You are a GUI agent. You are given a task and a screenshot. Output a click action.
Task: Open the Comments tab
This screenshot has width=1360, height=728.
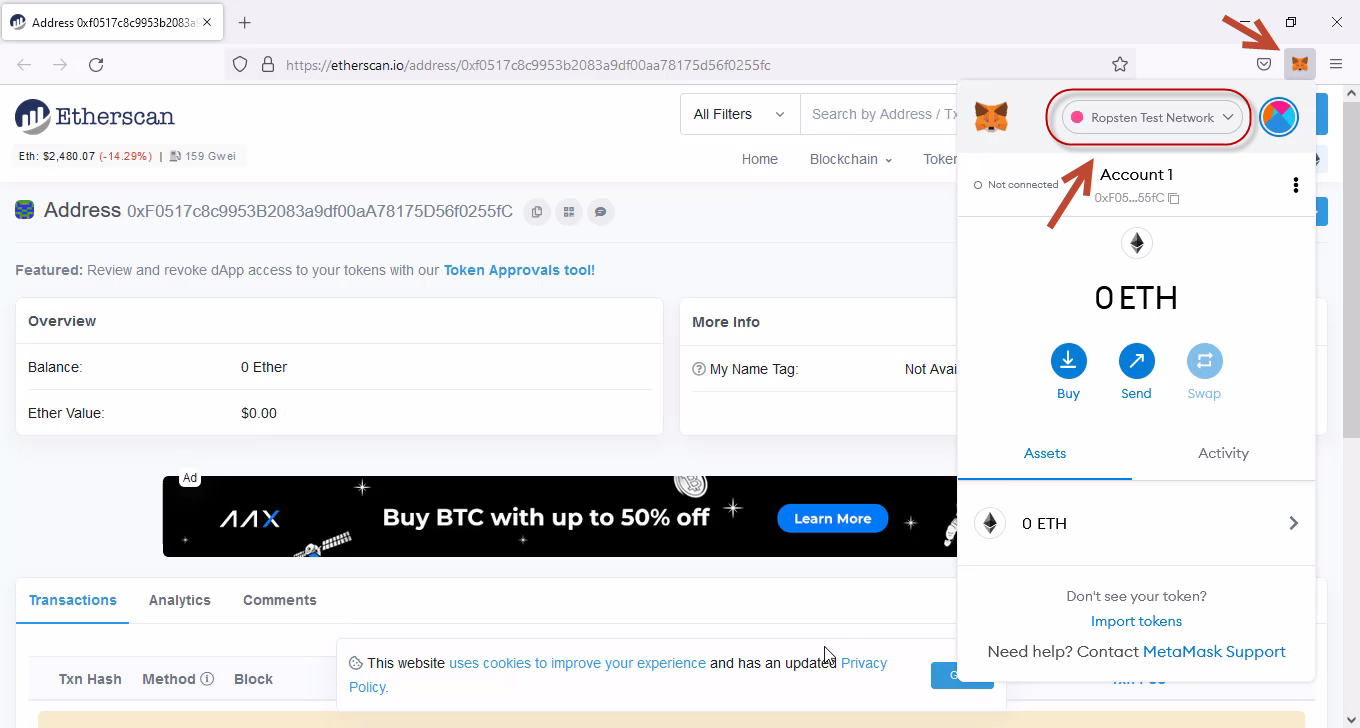[x=279, y=600]
